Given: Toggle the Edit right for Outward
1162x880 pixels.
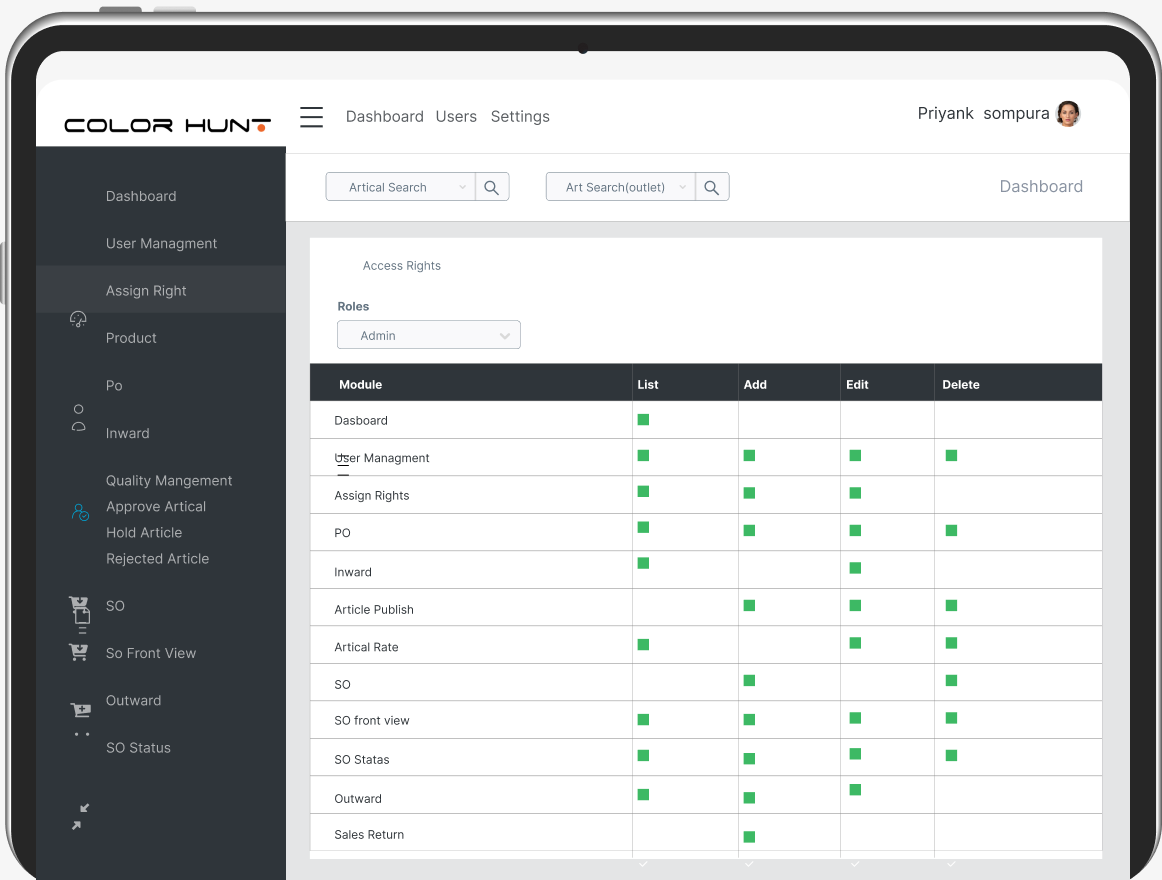Looking at the screenshot, I should [855, 790].
